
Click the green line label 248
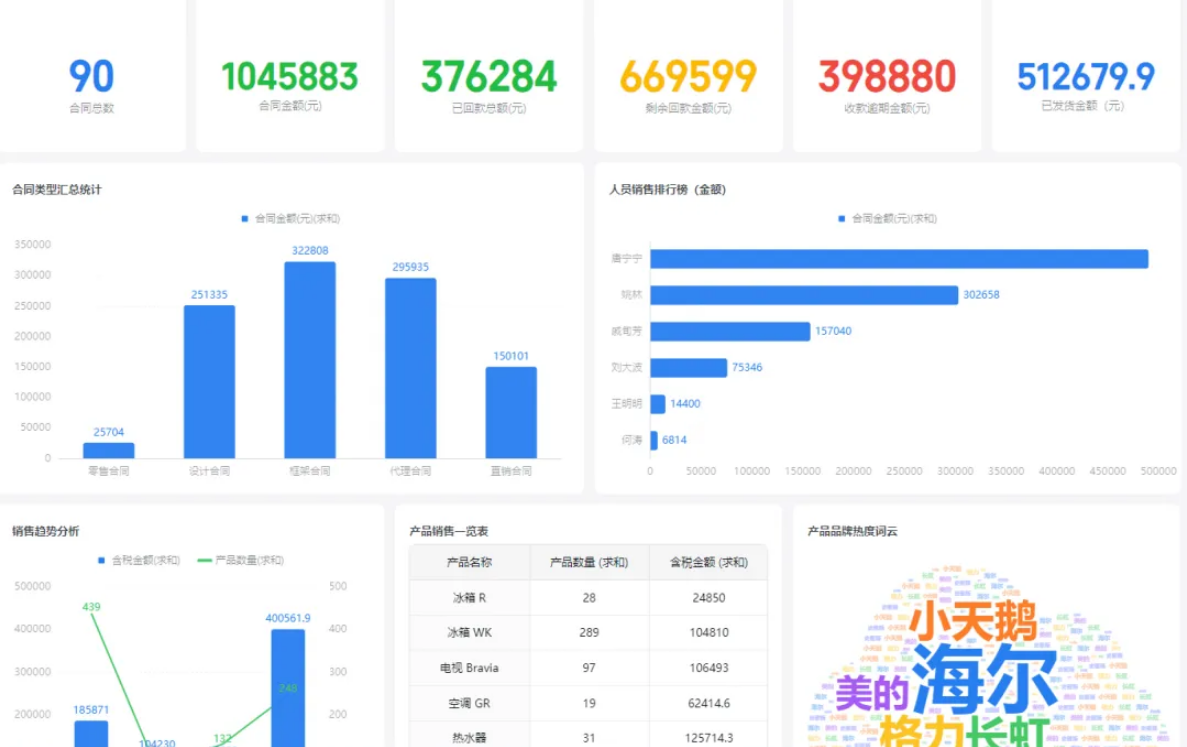(288, 688)
